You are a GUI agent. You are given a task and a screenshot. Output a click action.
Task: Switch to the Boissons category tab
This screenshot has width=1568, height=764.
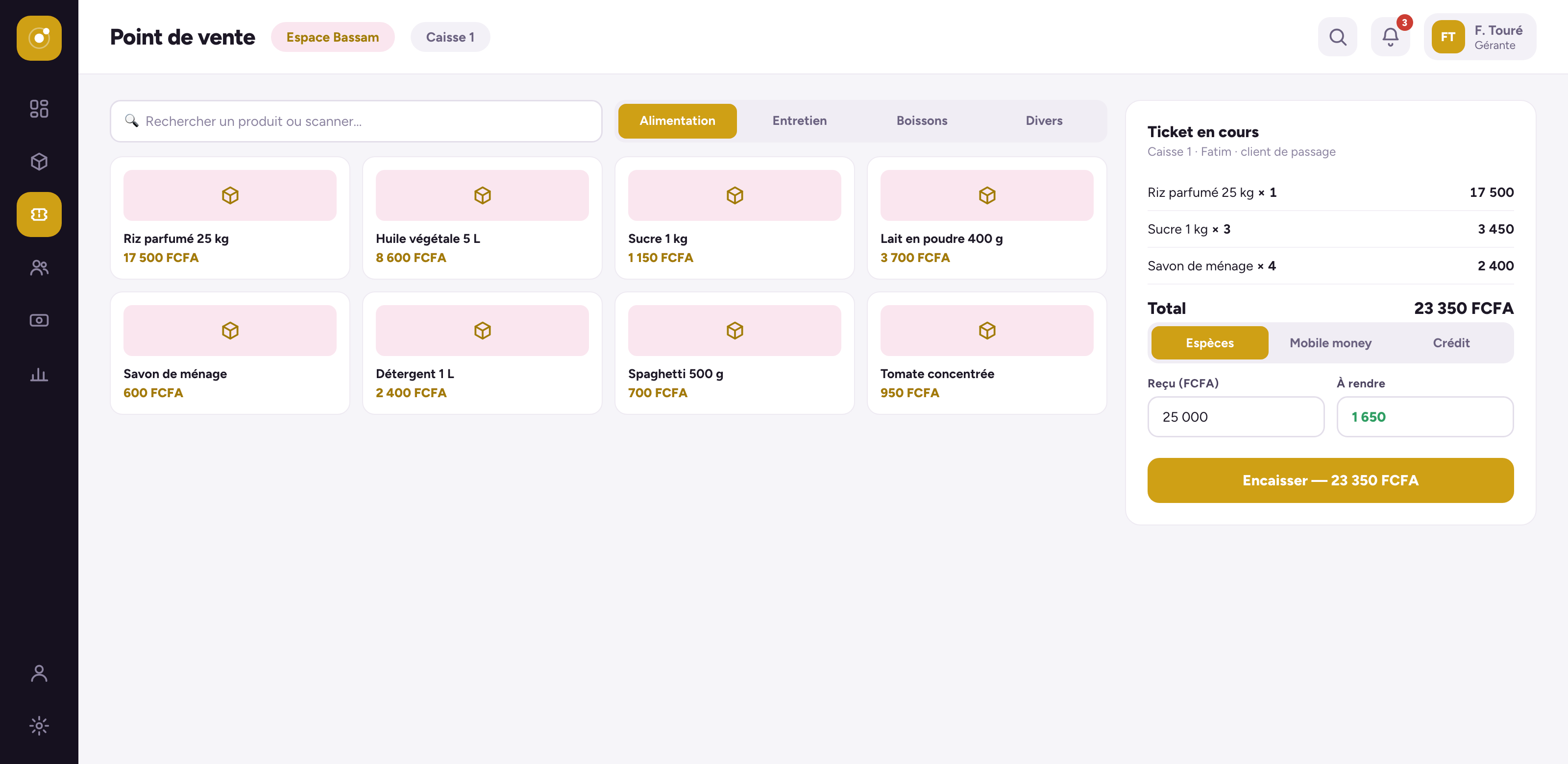tap(922, 121)
